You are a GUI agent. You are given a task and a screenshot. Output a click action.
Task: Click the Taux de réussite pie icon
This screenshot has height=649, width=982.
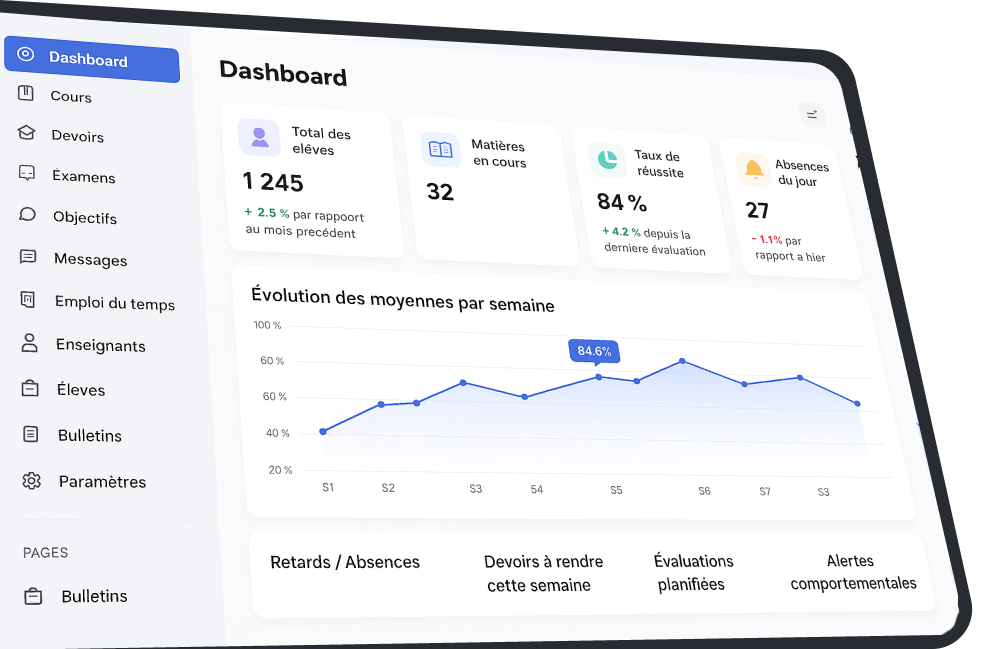(x=605, y=158)
